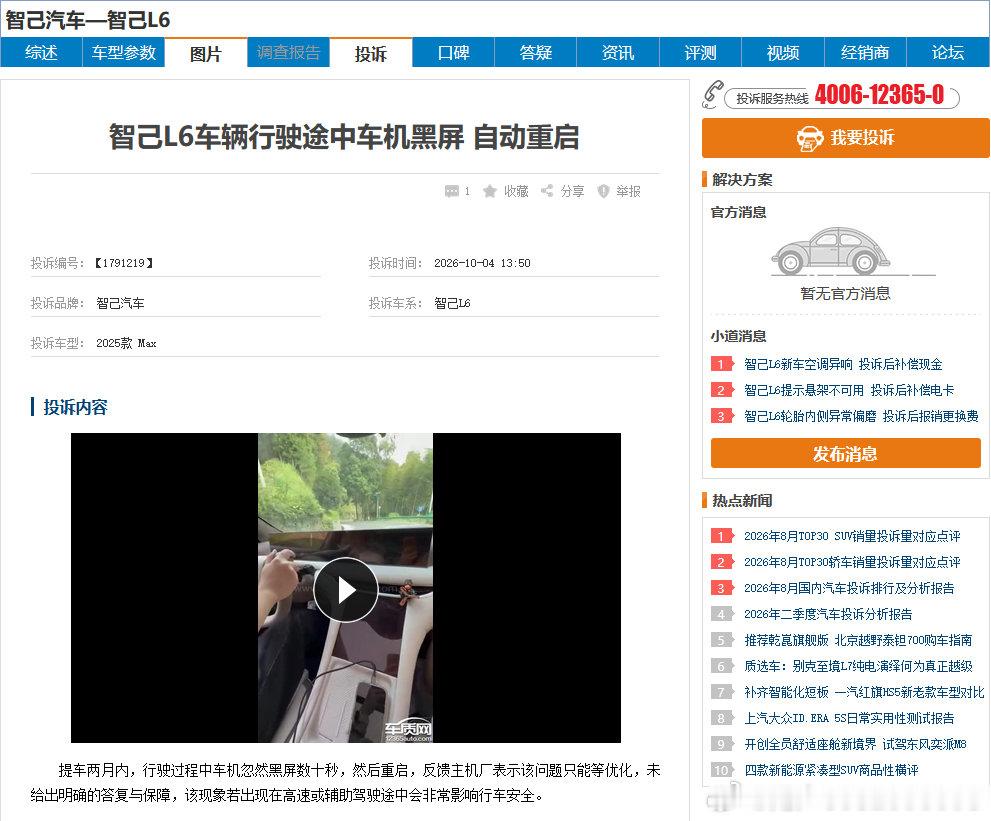Screen dimensions: 991x821
Task: Open 别克至境L7纯电 article link
Action: tap(858, 666)
